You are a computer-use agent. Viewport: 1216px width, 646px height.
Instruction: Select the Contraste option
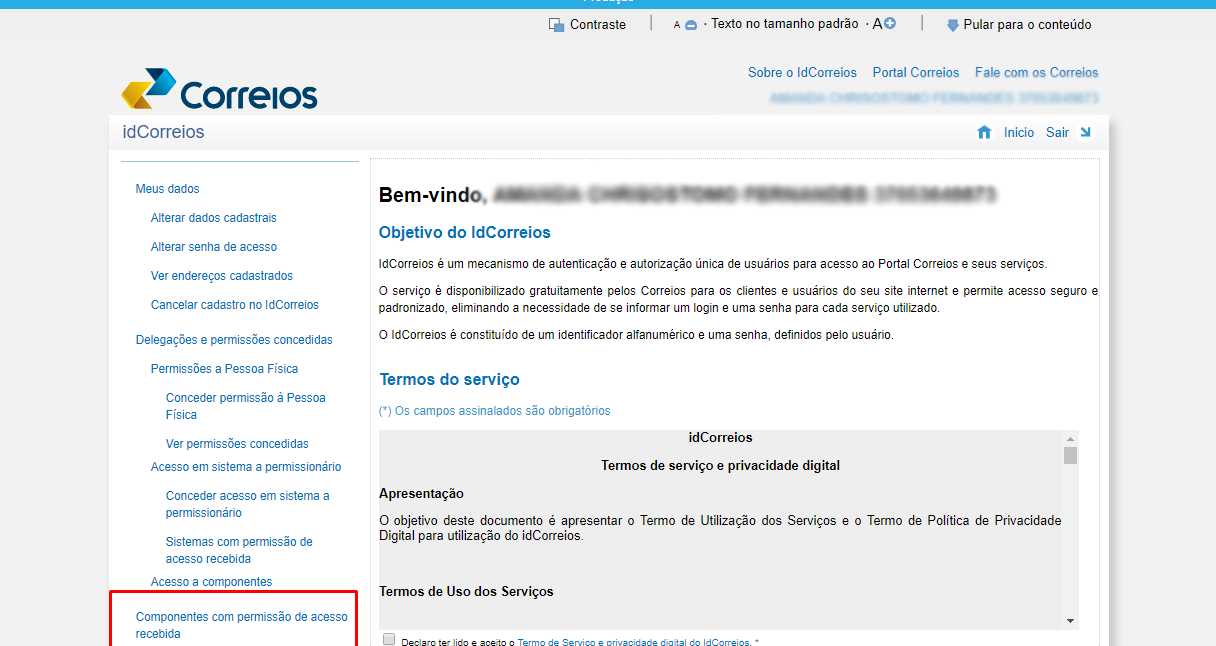598,24
